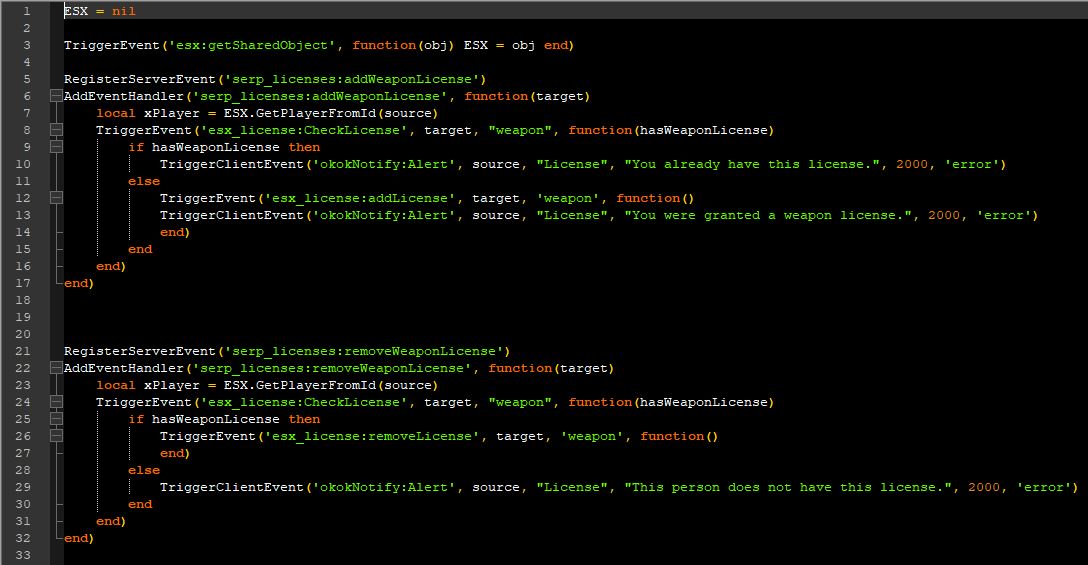This screenshot has width=1088, height=565.
Task: Click 'serp_licenses:addWeaponLicense' string on line 5
Action: pyautogui.click(x=352, y=79)
